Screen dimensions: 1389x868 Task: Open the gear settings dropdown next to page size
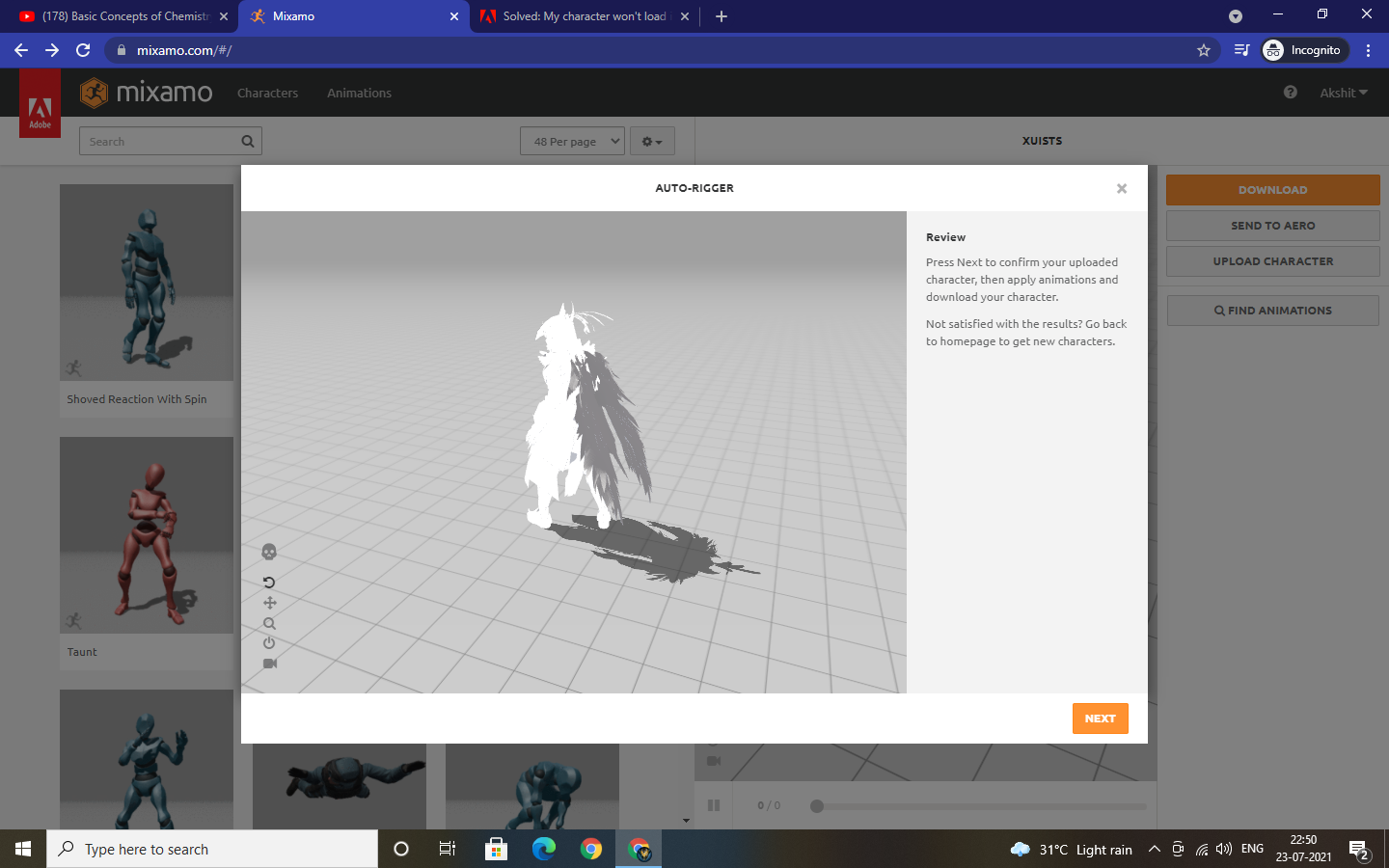(652, 141)
